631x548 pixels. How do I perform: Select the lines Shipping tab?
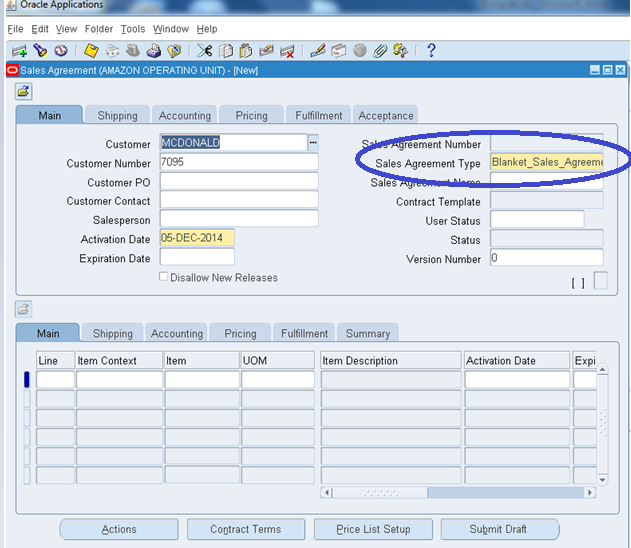click(113, 333)
